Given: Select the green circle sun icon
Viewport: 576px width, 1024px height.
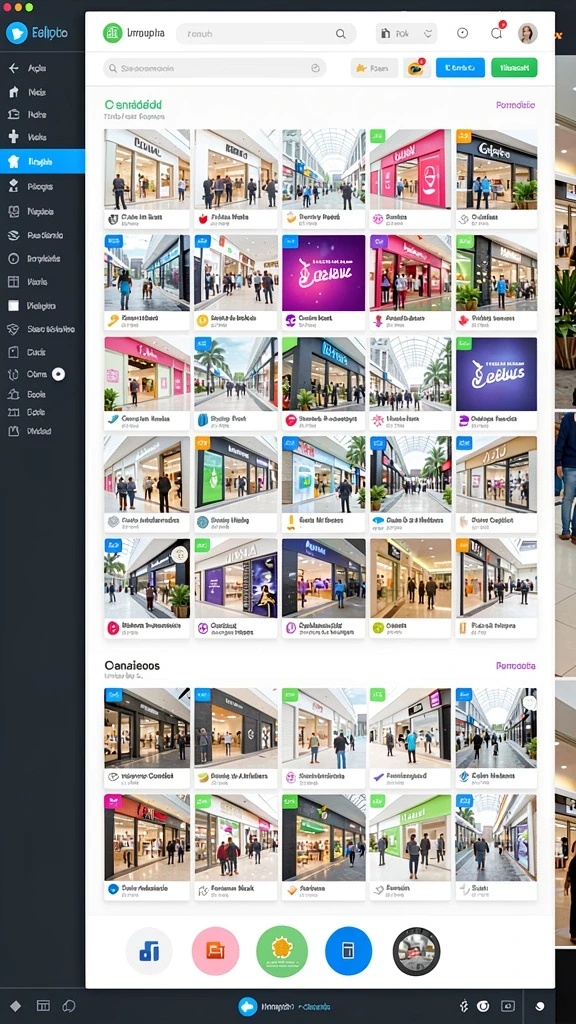Looking at the screenshot, I should click(282, 951).
